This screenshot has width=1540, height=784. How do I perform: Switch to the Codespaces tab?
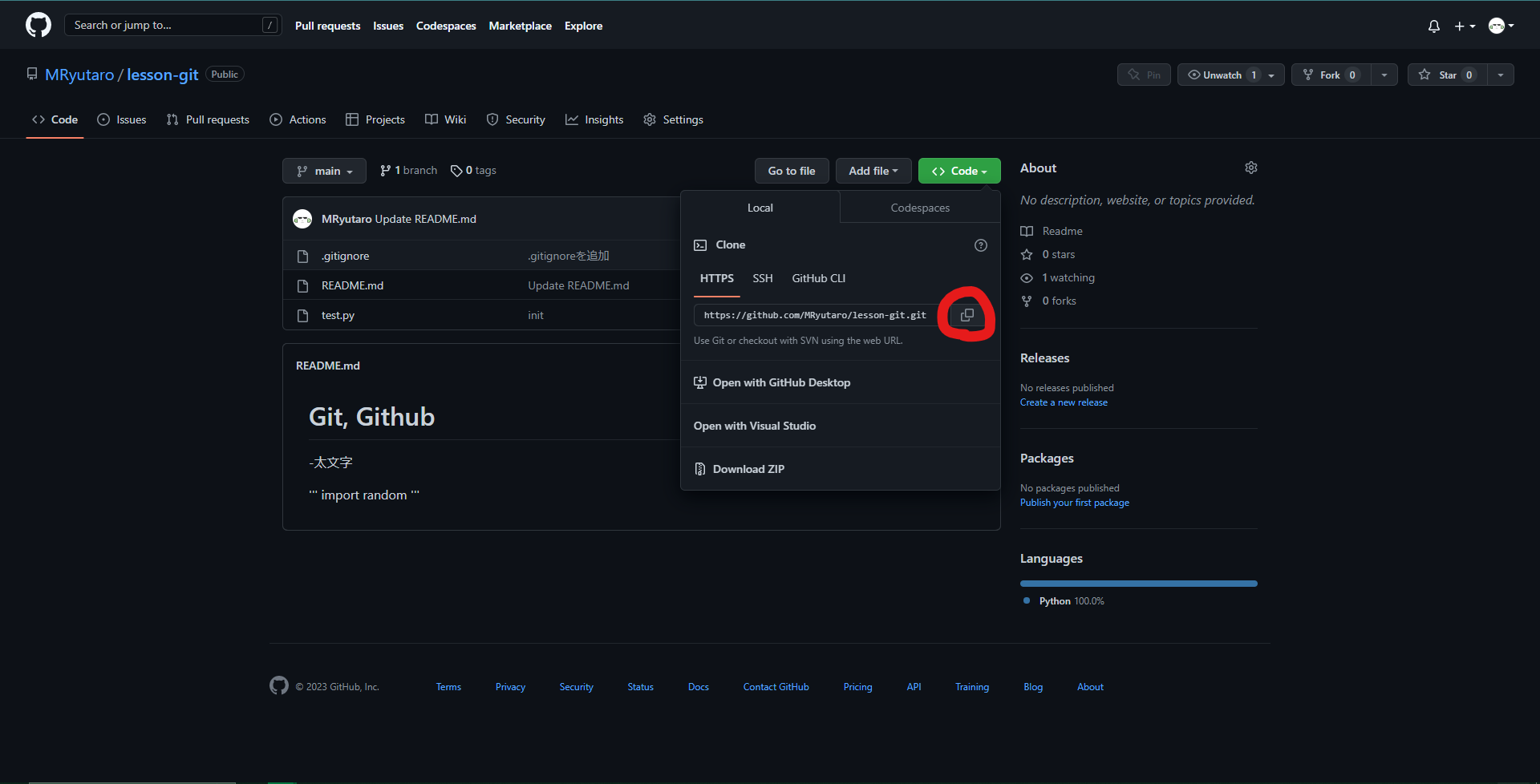(x=919, y=207)
